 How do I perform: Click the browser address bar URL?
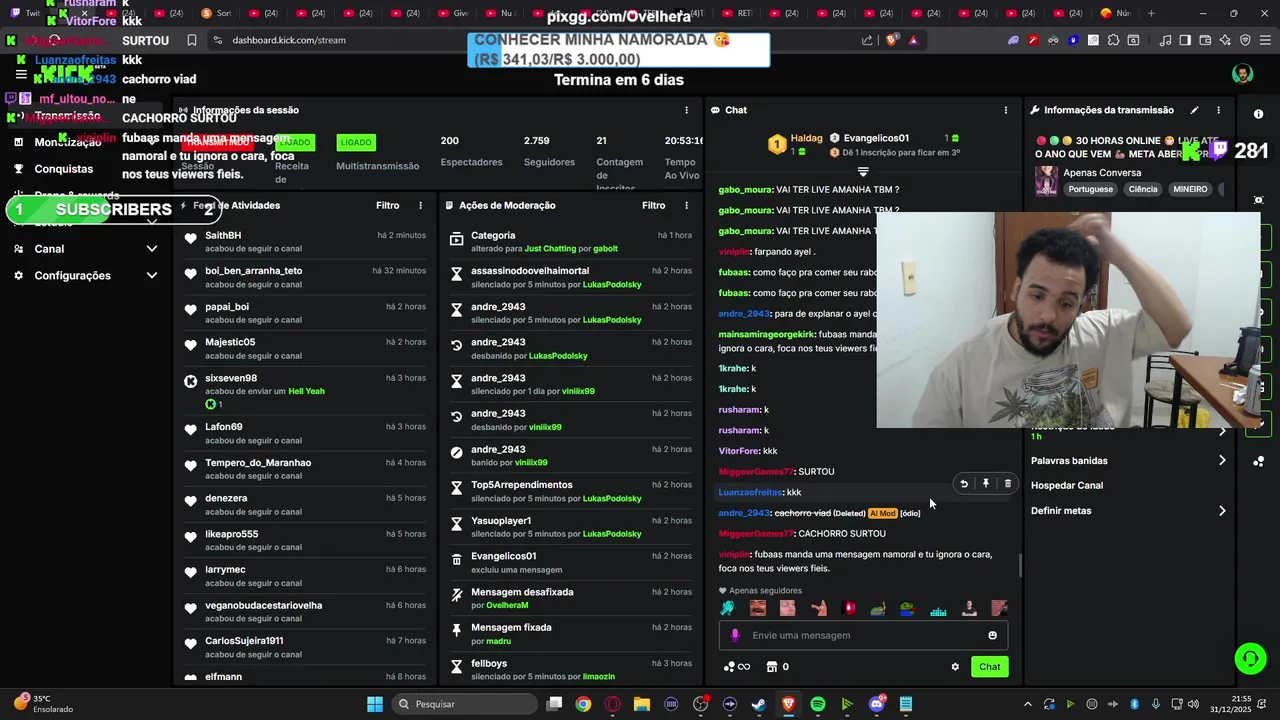pyautogui.click(x=289, y=40)
